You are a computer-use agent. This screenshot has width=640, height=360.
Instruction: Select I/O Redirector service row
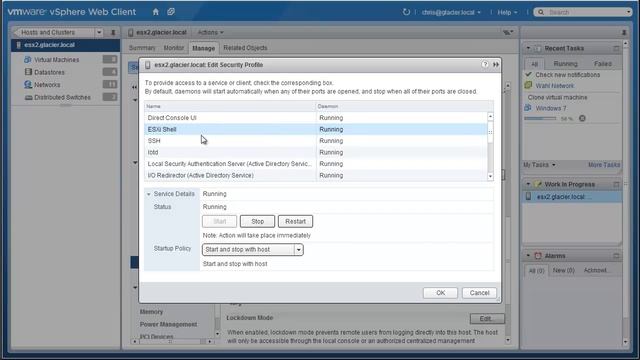click(316, 175)
